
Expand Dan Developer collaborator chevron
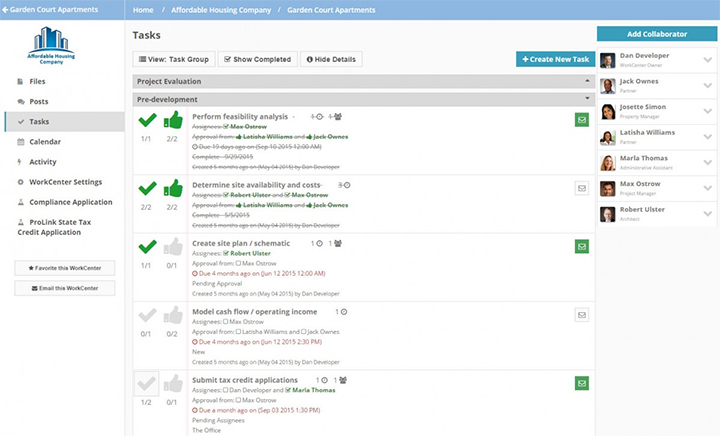pos(707,59)
